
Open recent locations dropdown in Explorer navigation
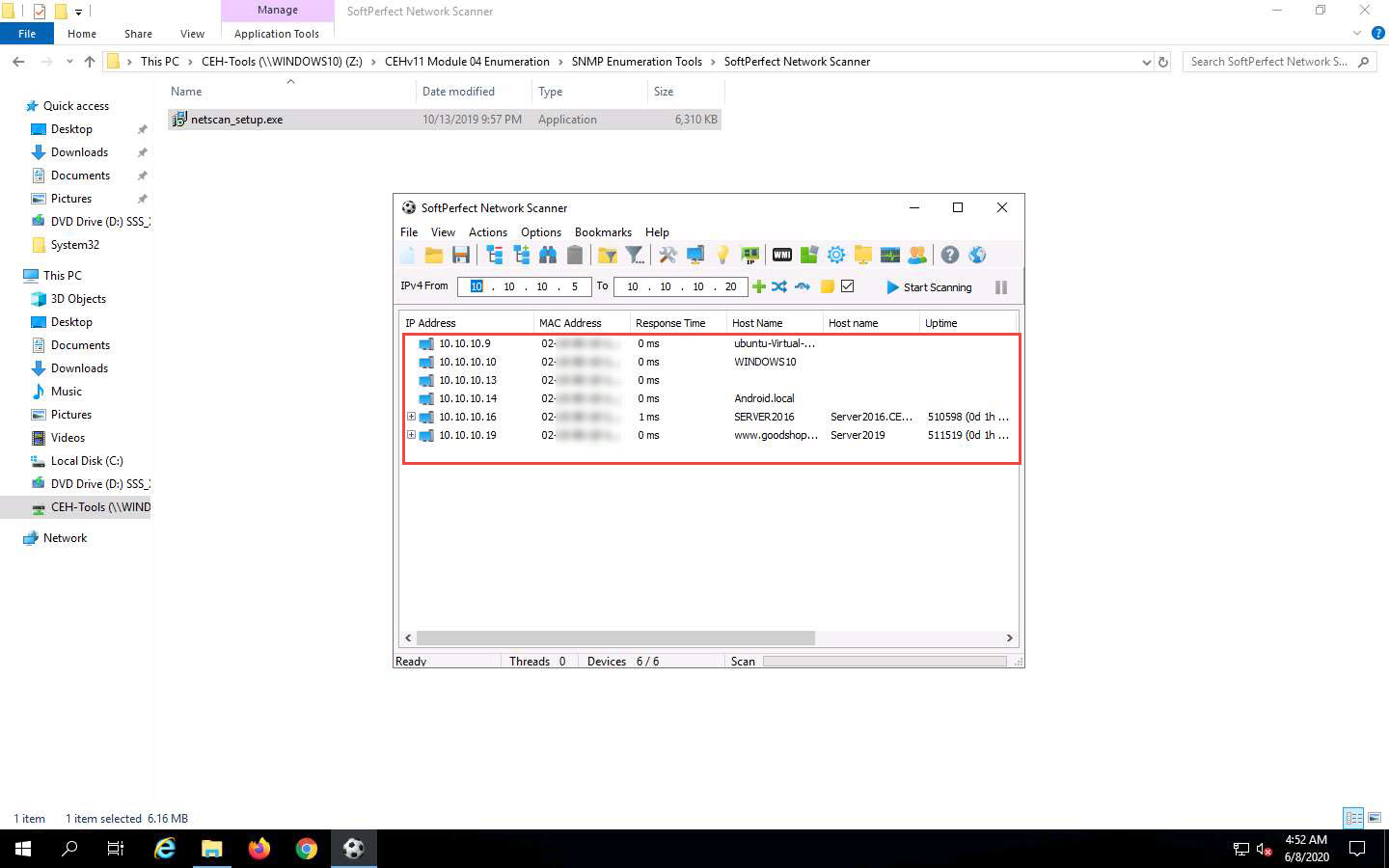click(x=69, y=62)
